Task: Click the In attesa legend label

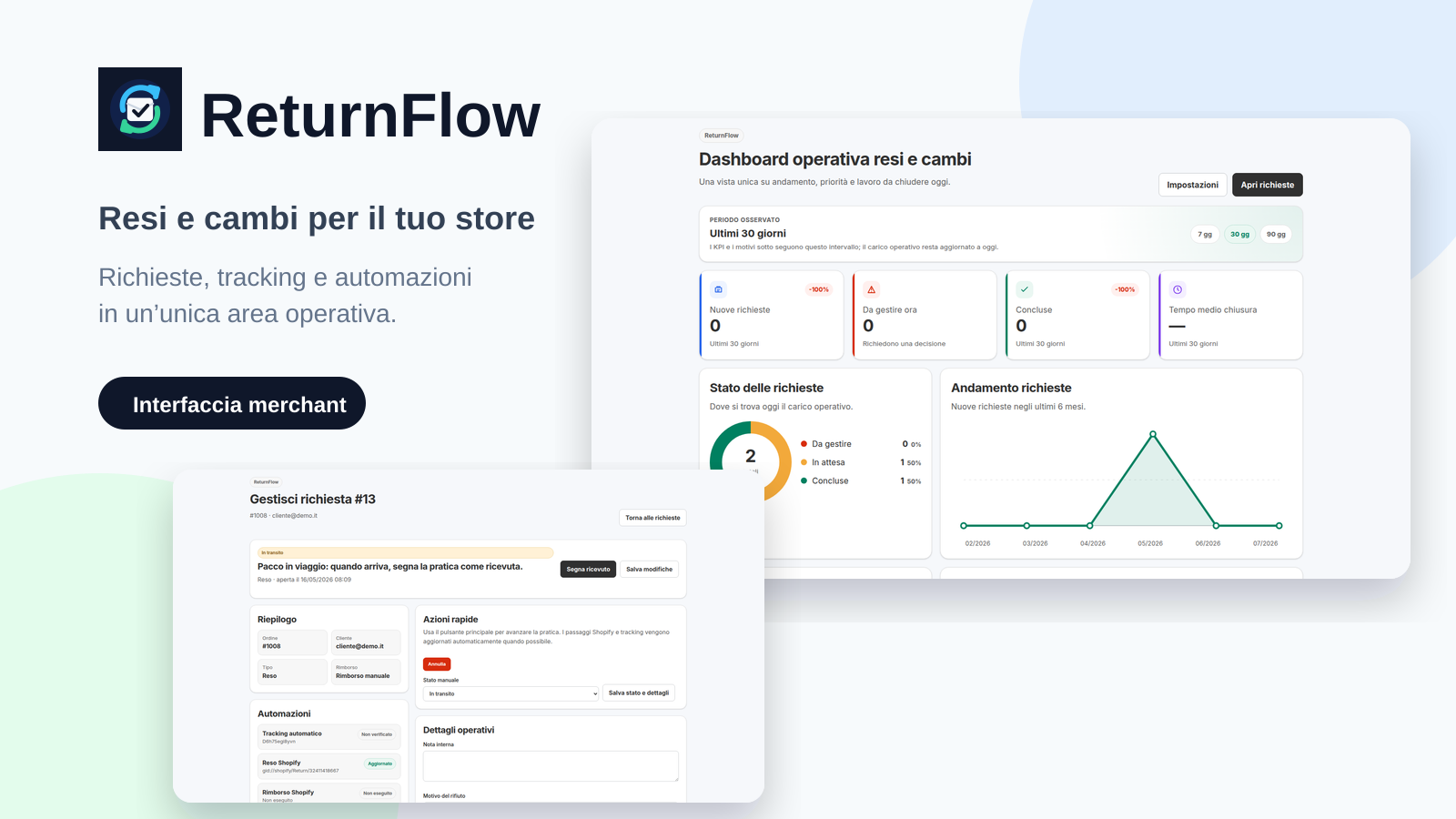Action: click(x=828, y=462)
